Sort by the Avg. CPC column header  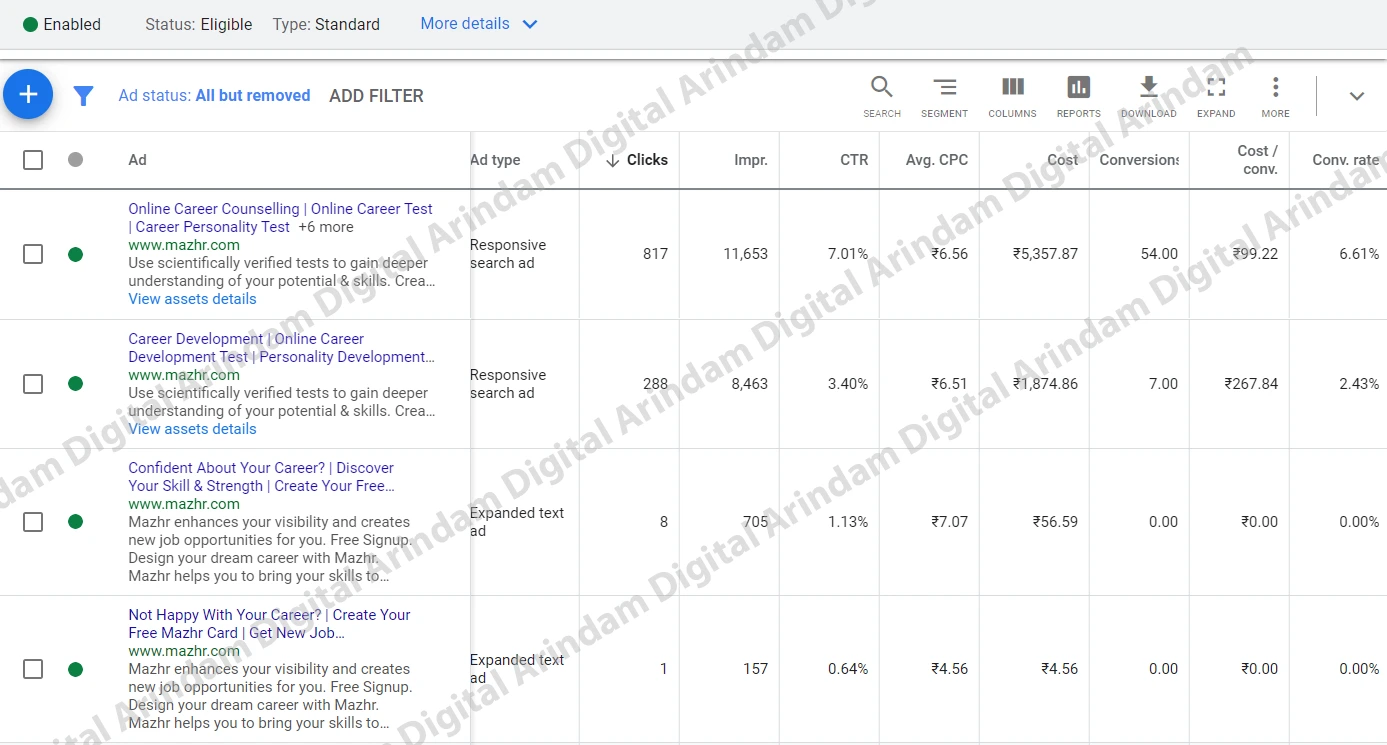click(937, 160)
